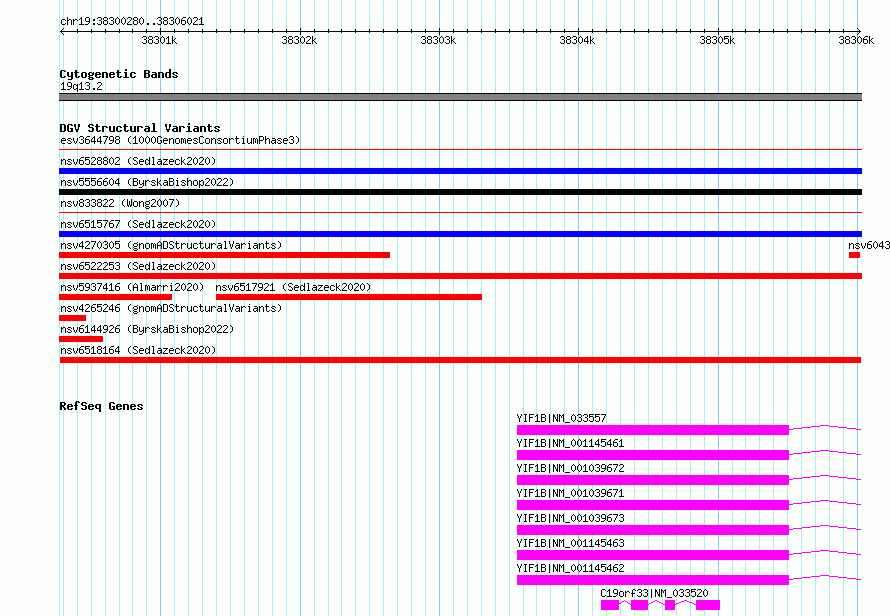This screenshot has width=890, height=616.
Task: Open the esv3644798 1000GenomesConsortiumPhase3 variant label
Action: [x=180, y=140]
